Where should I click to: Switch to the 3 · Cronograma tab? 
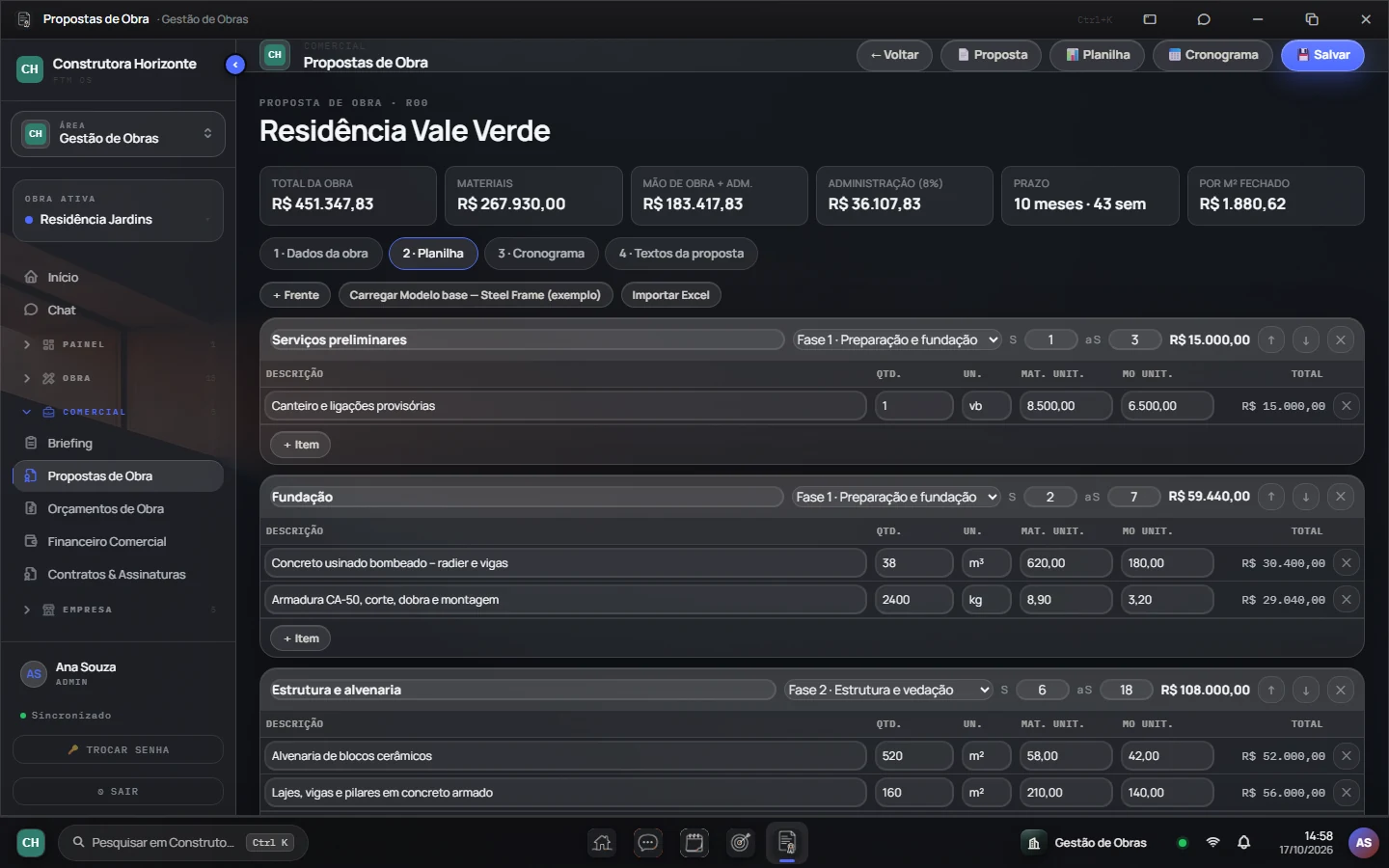tap(541, 254)
